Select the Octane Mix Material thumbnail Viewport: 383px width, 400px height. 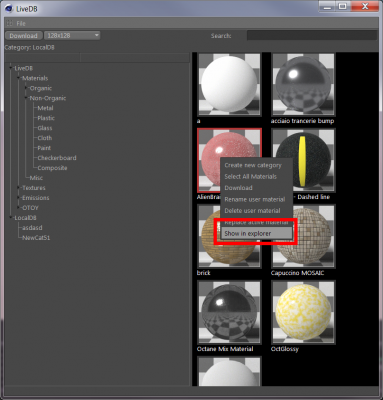click(229, 312)
